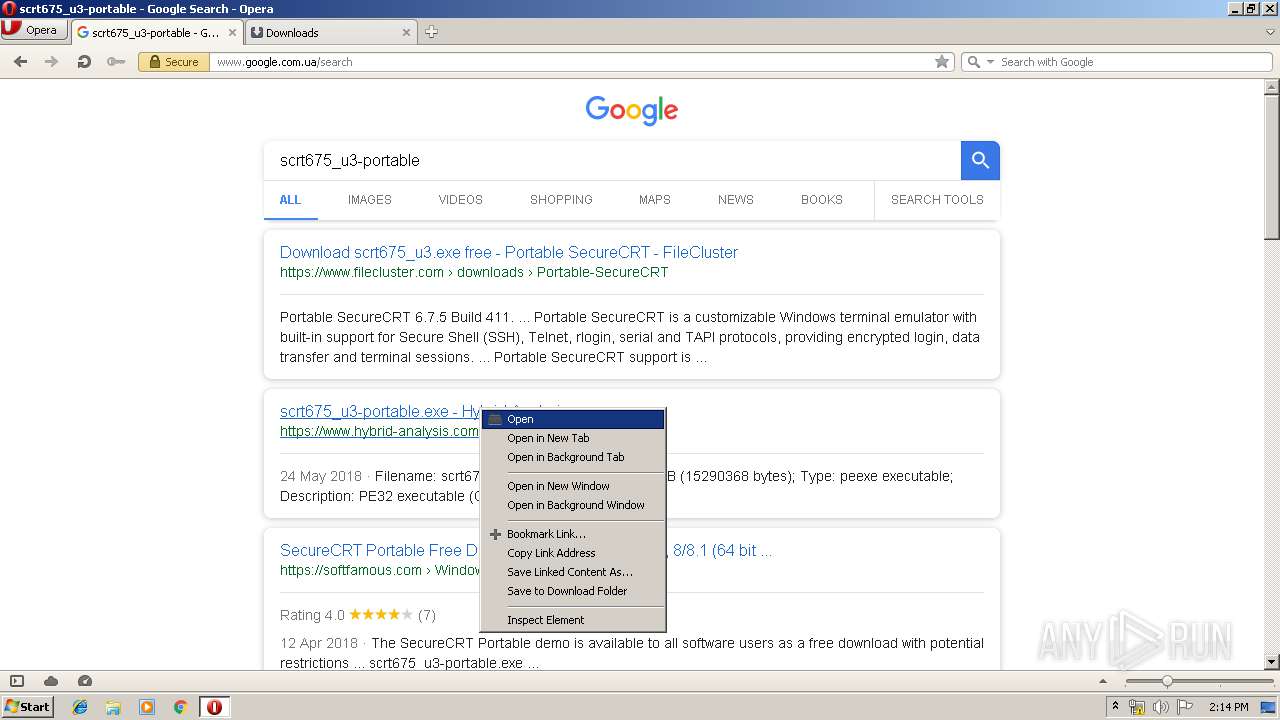Switch to the IMAGES search tab

(369, 200)
